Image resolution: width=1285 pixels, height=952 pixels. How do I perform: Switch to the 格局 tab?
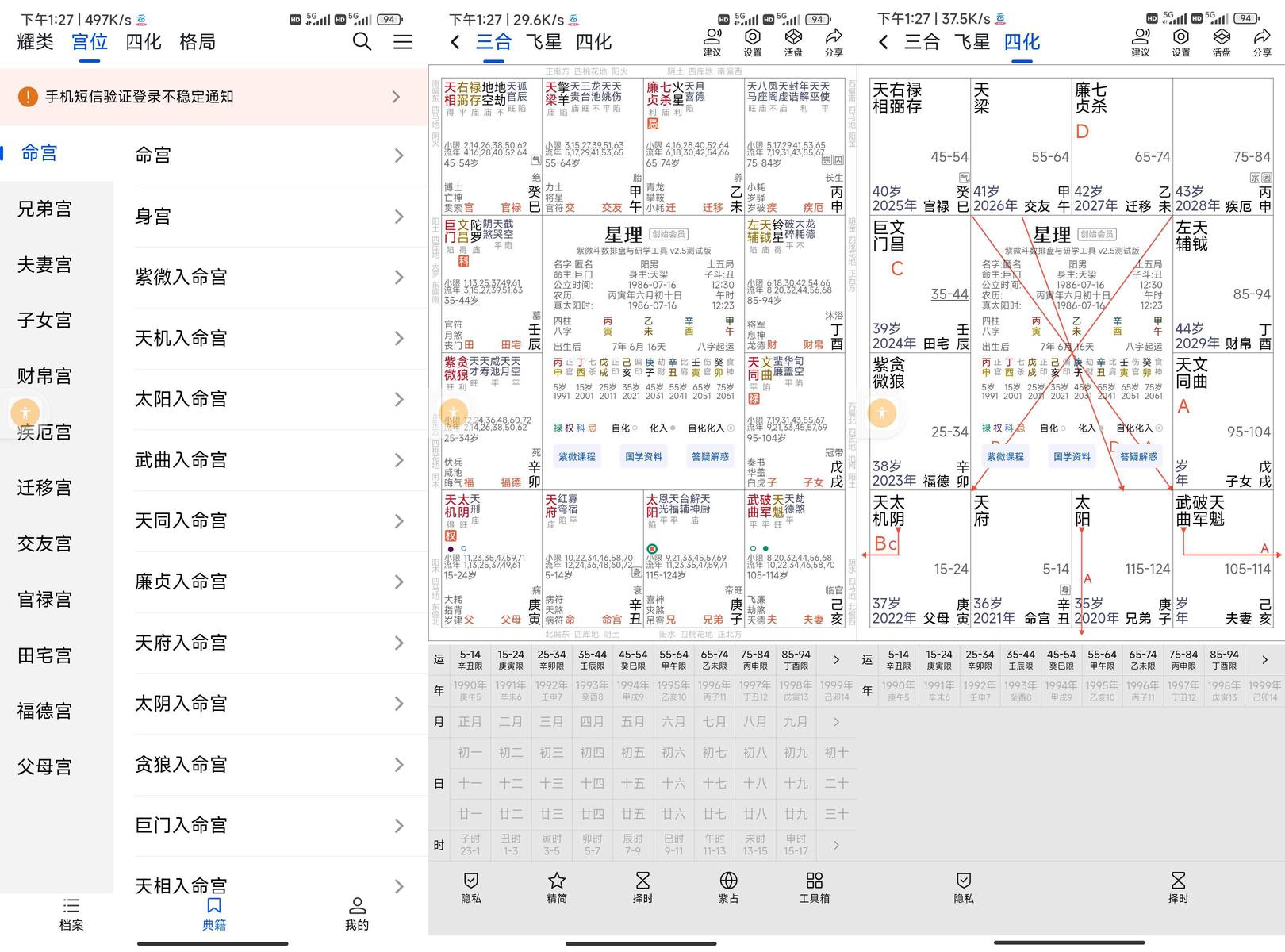pyautogui.click(x=198, y=42)
